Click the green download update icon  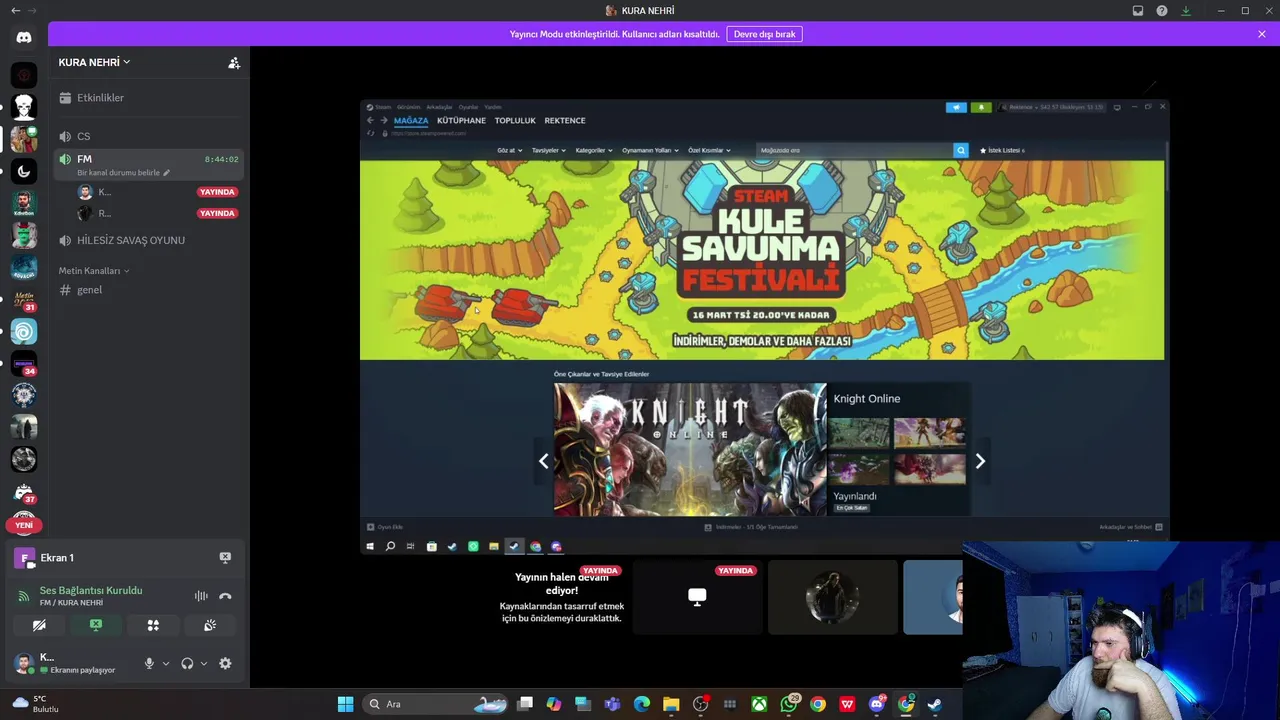1186,11
